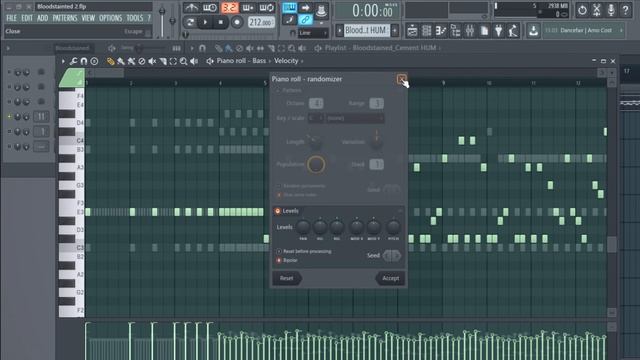This screenshot has height=360, width=640.
Task: Toggle the blue multilink chain icon
Action: pos(305,20)
